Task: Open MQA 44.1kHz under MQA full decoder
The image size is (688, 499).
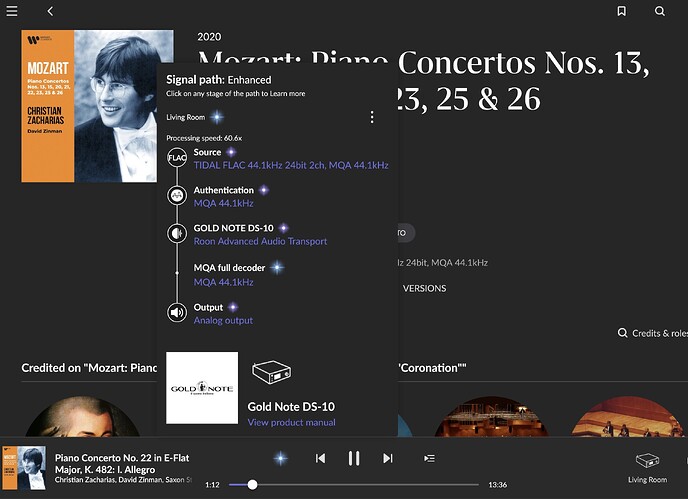Action: (x=223, y=282)
